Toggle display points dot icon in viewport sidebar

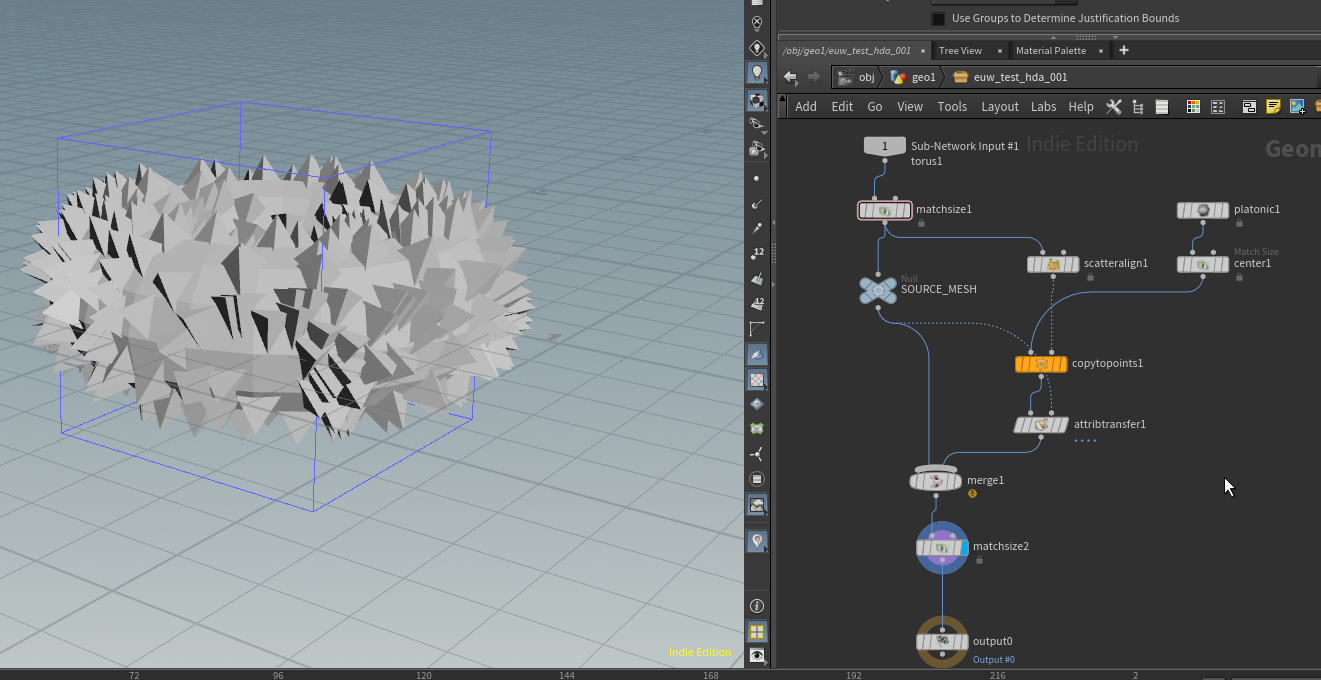click(757, 178)
